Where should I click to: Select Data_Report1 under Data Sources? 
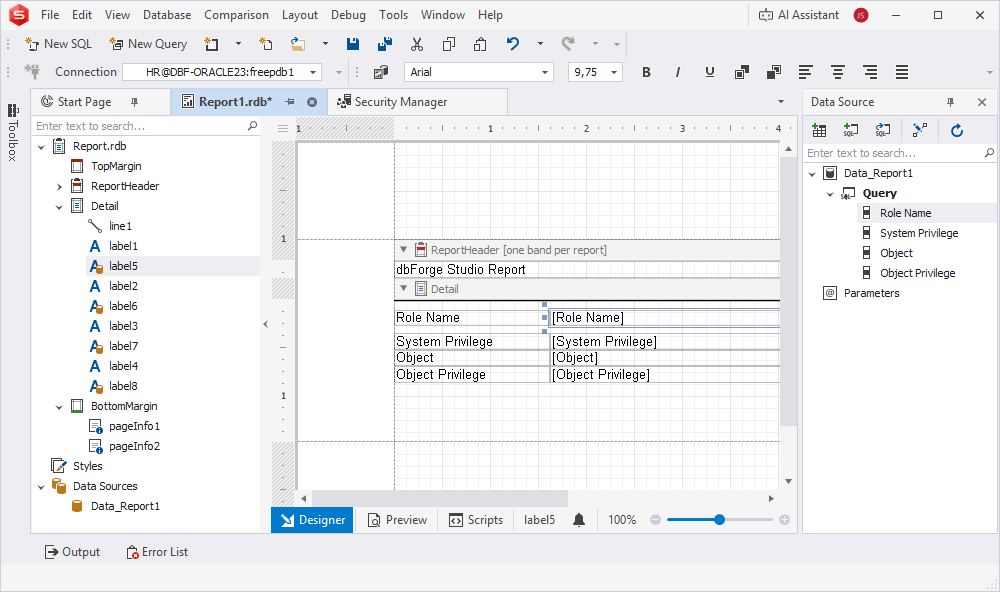(x=125, y=506)
